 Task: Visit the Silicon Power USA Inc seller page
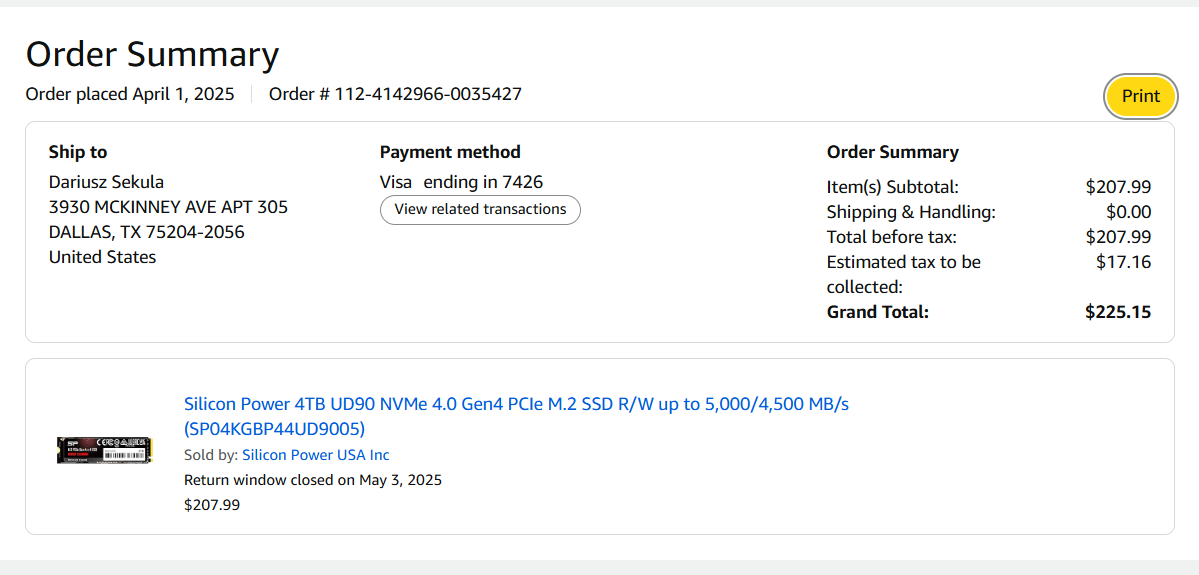click(315, 455)
